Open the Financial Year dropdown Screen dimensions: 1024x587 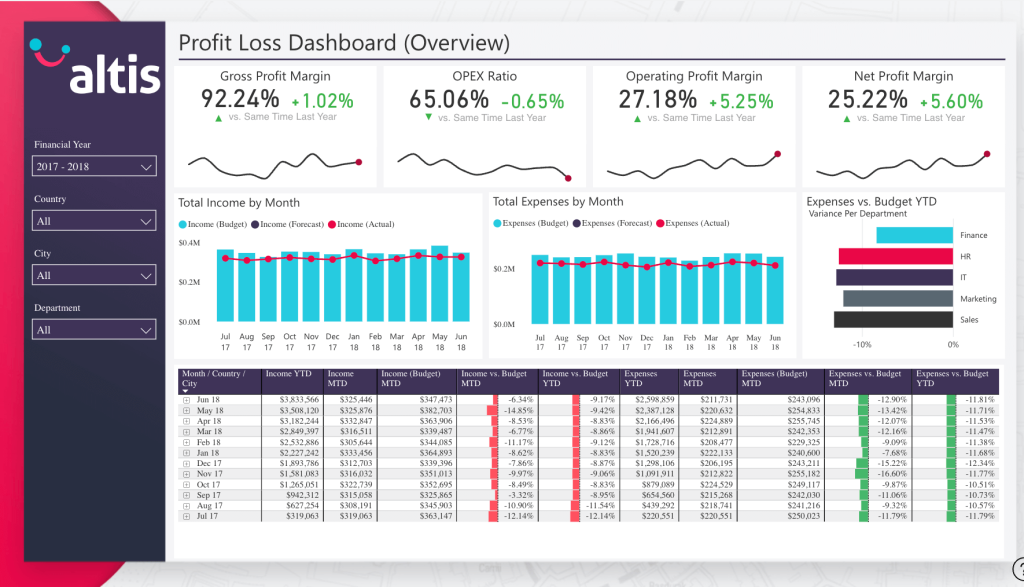click(x=94, y=167)
